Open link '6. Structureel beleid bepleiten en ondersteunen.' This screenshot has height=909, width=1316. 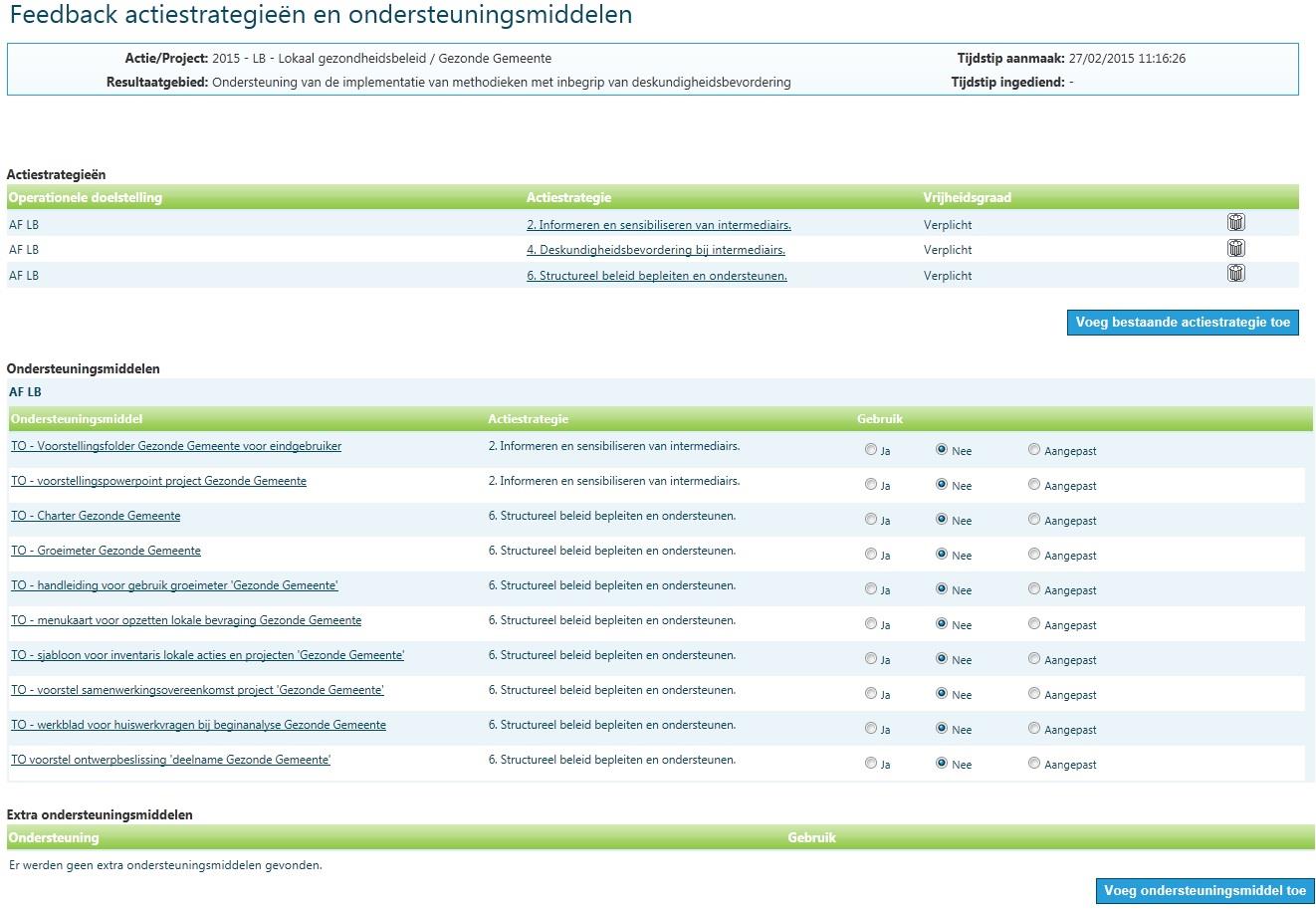tap(656, 276)
